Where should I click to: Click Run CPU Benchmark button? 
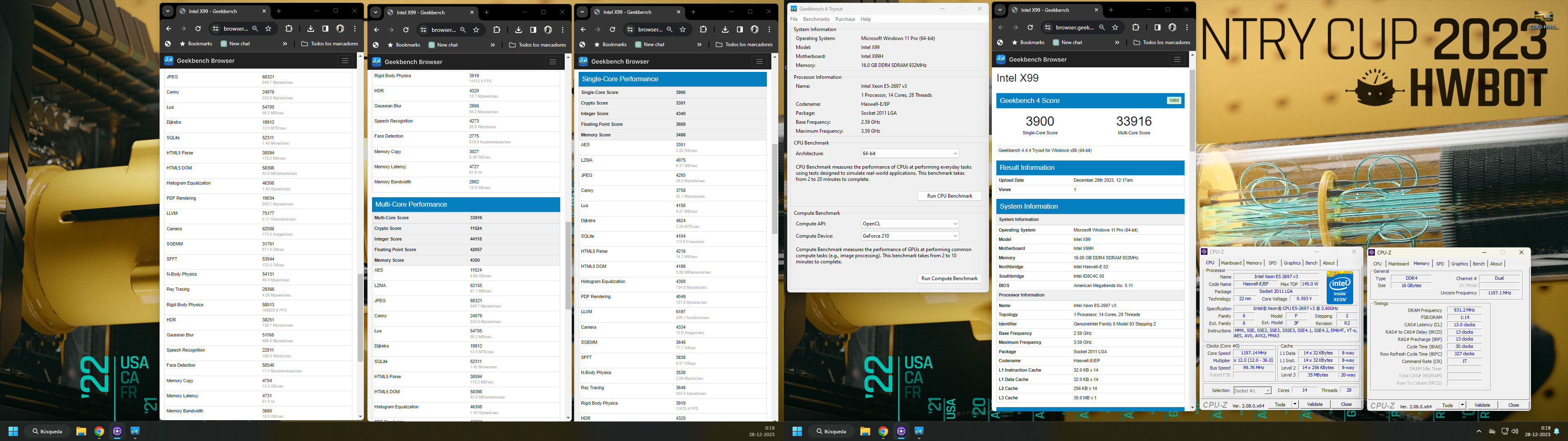(949, 196)
